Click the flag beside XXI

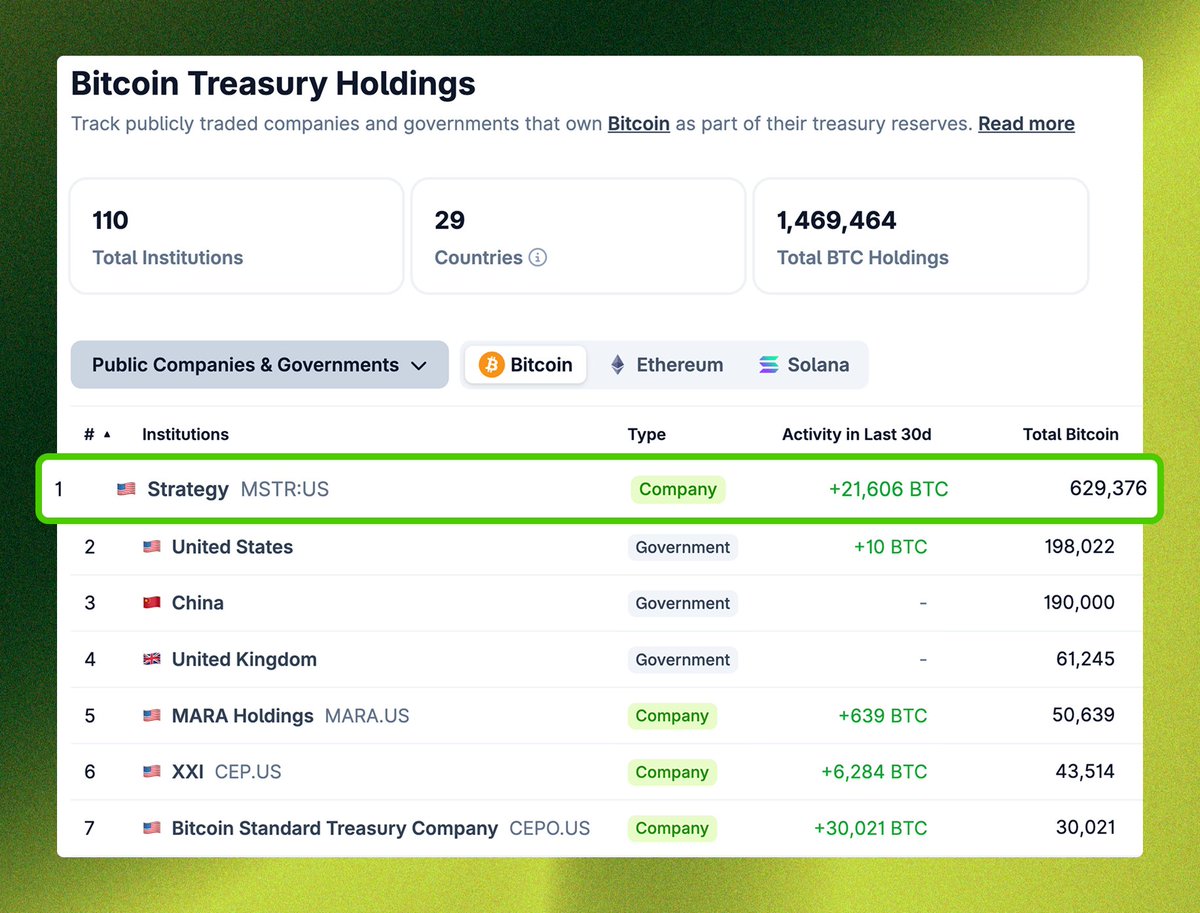(151, 772)
